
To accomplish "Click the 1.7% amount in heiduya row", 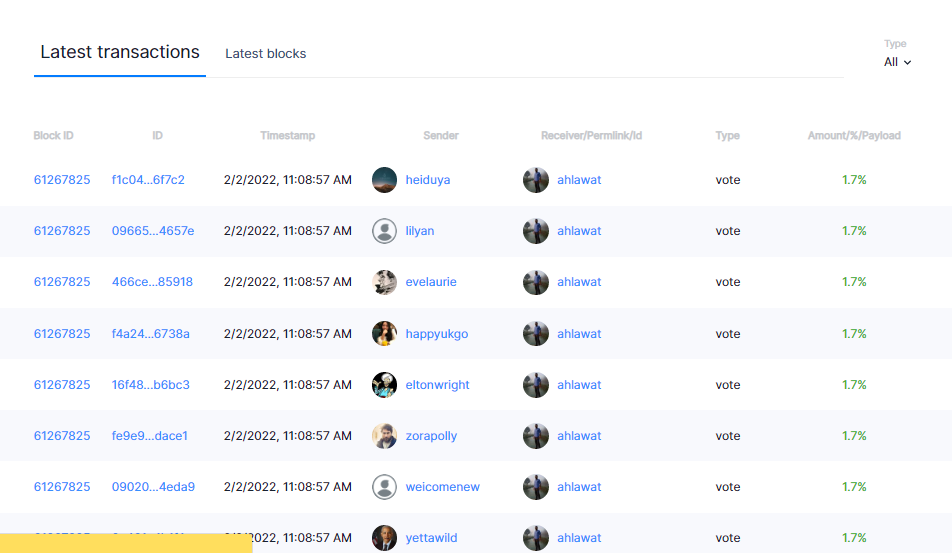I will pos(854,180).
